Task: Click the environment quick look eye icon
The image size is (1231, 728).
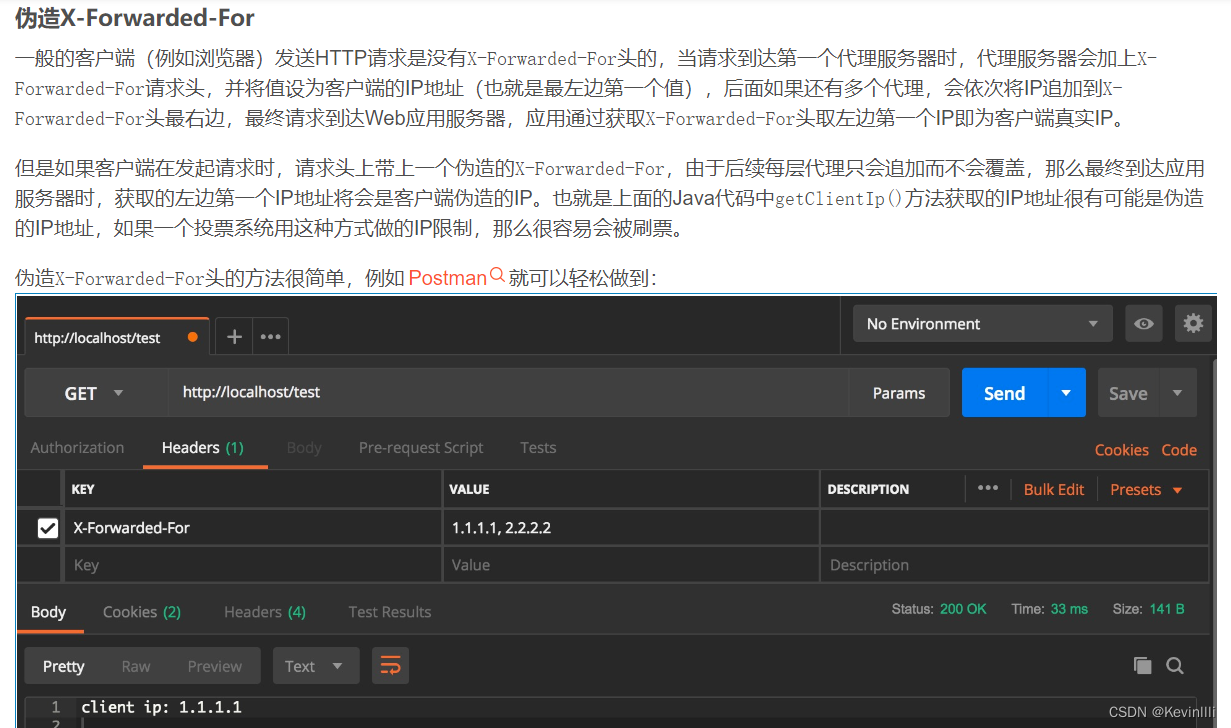Action: (1144, 324)
